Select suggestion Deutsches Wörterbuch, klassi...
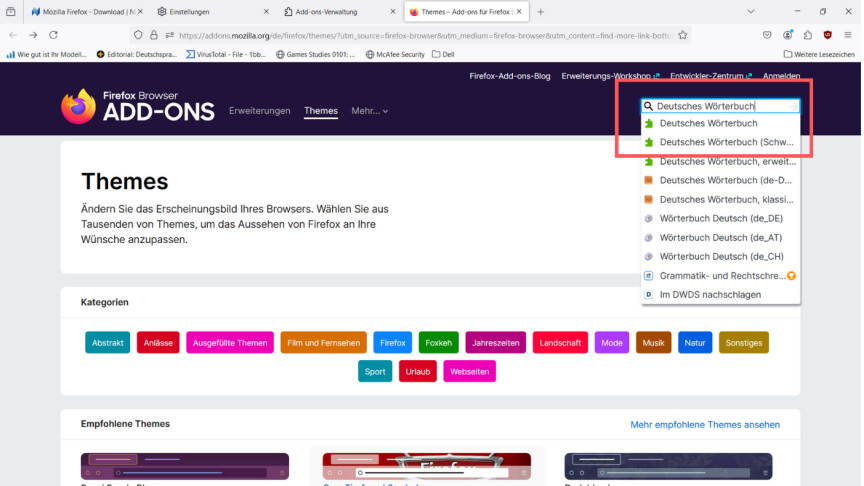The height and width of the screenshot is (486, 864). click(721, 199)
